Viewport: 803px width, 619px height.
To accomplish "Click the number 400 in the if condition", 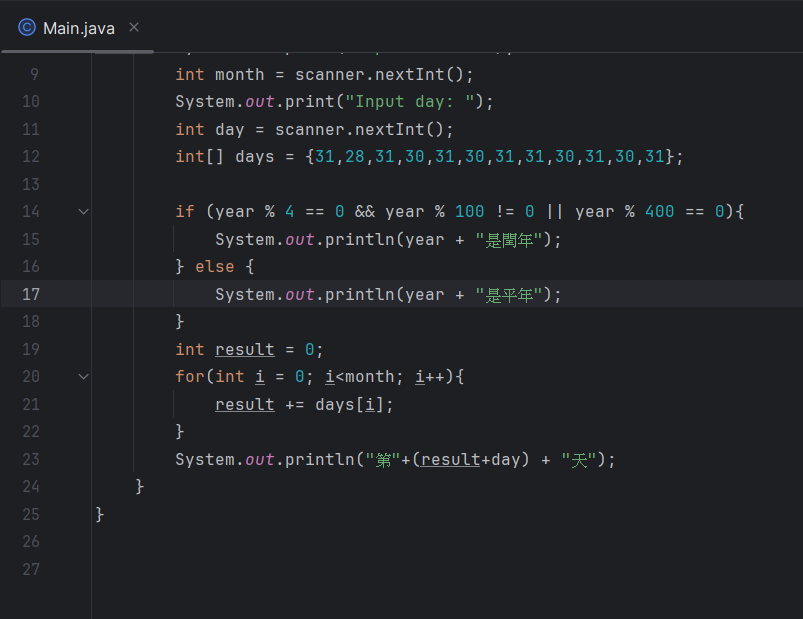I will (660, 211).
